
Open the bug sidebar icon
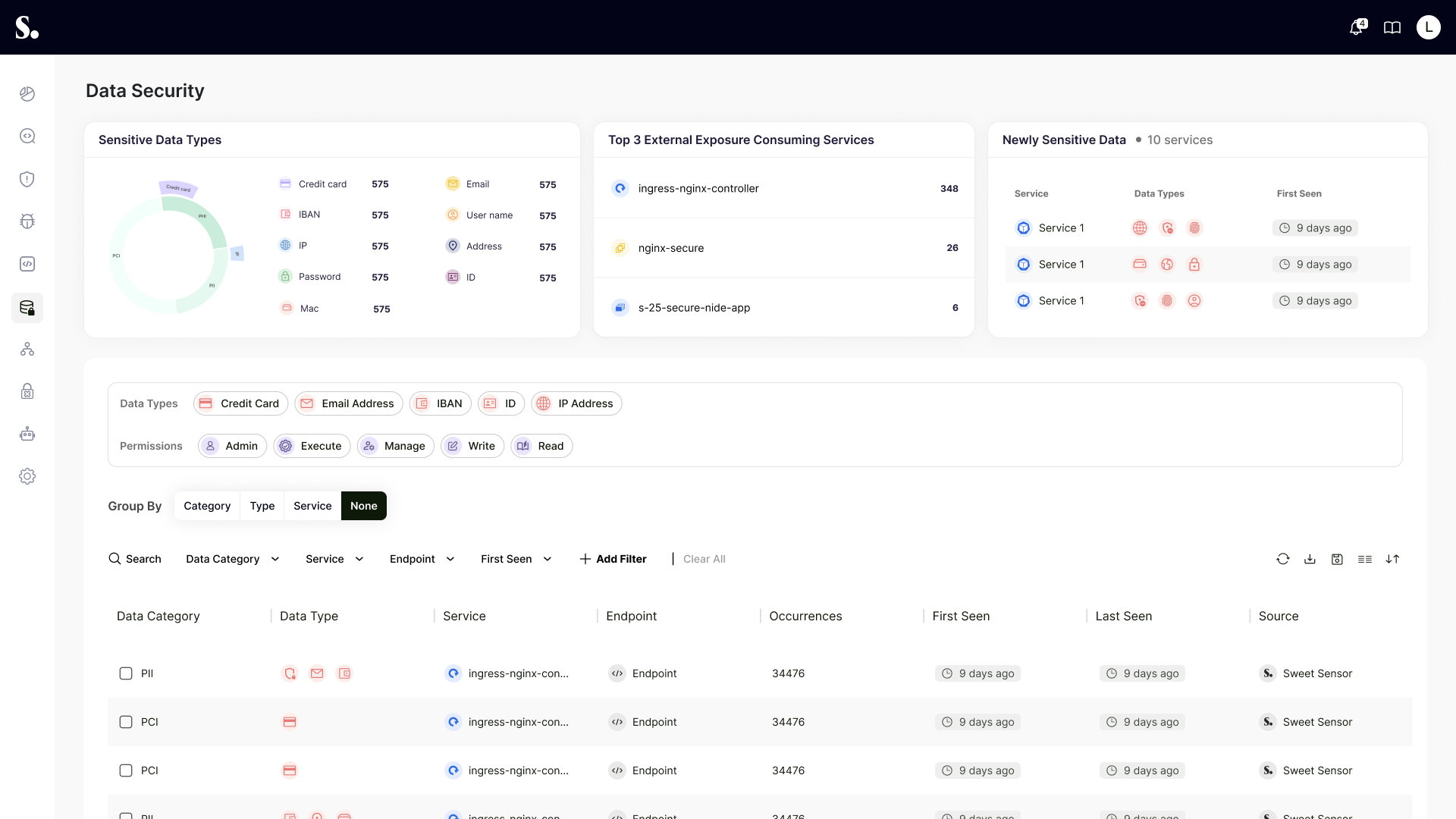27,221
